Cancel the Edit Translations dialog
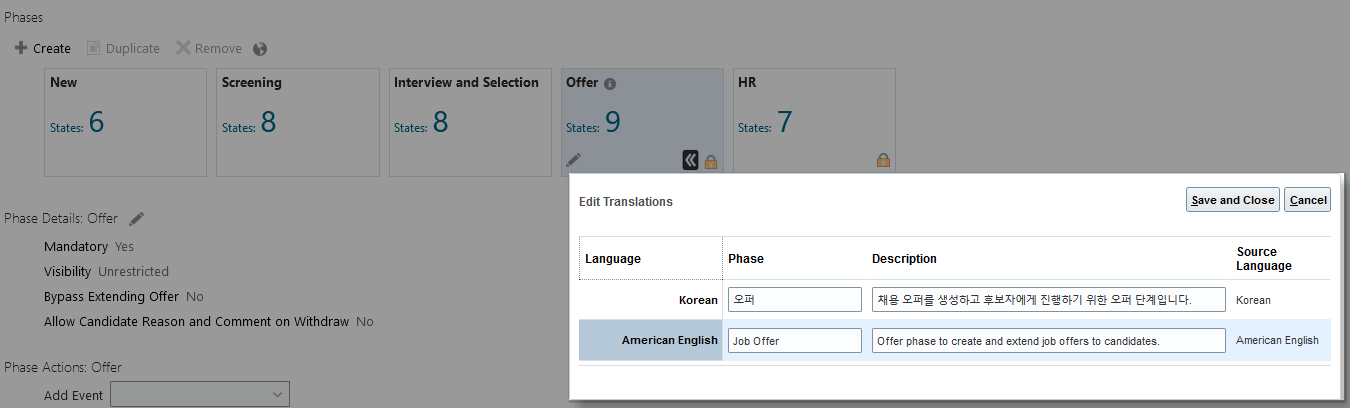The image size is (1350, 408). point(1307,200)
